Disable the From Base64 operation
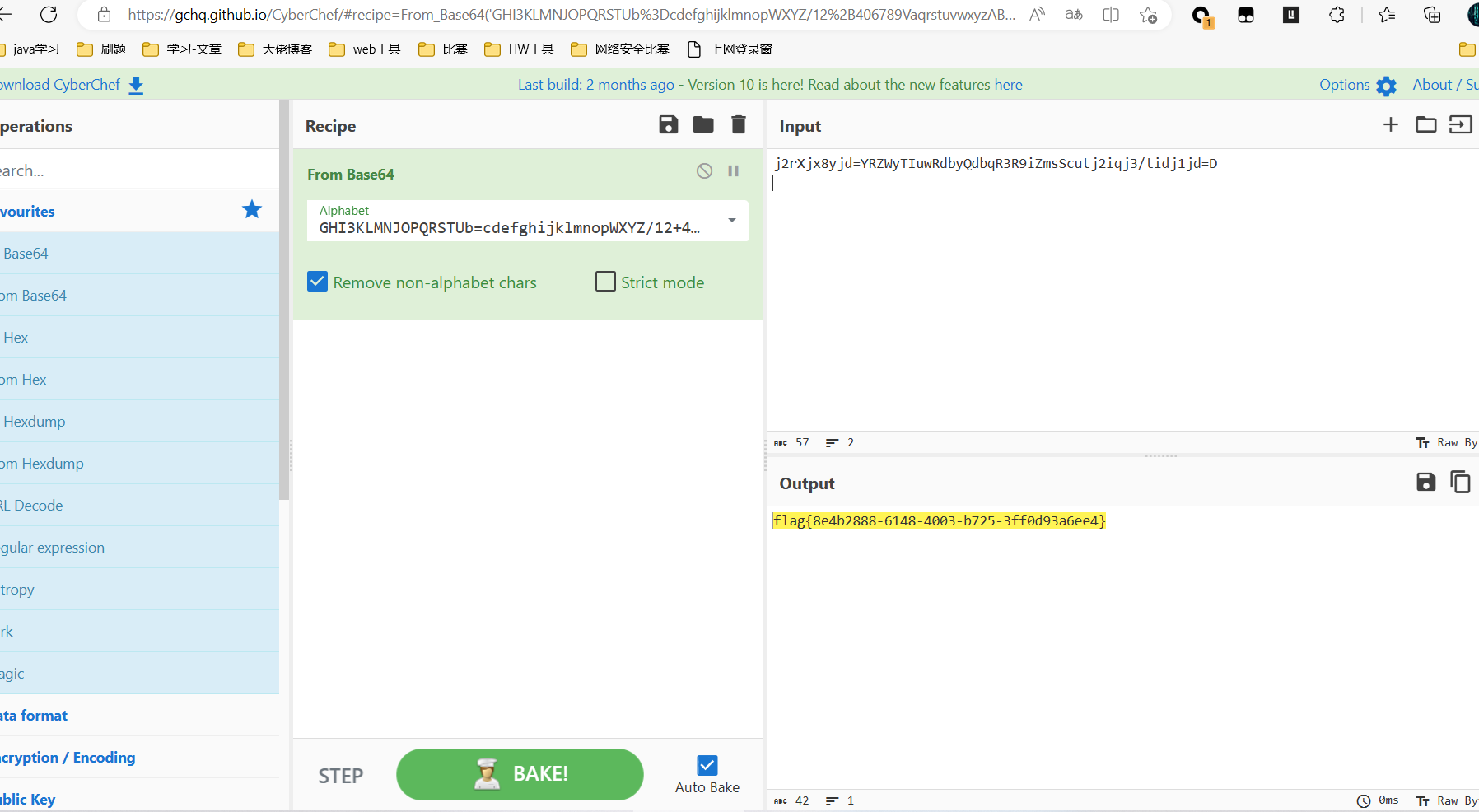1479x812 pixels. click(704, 171)
